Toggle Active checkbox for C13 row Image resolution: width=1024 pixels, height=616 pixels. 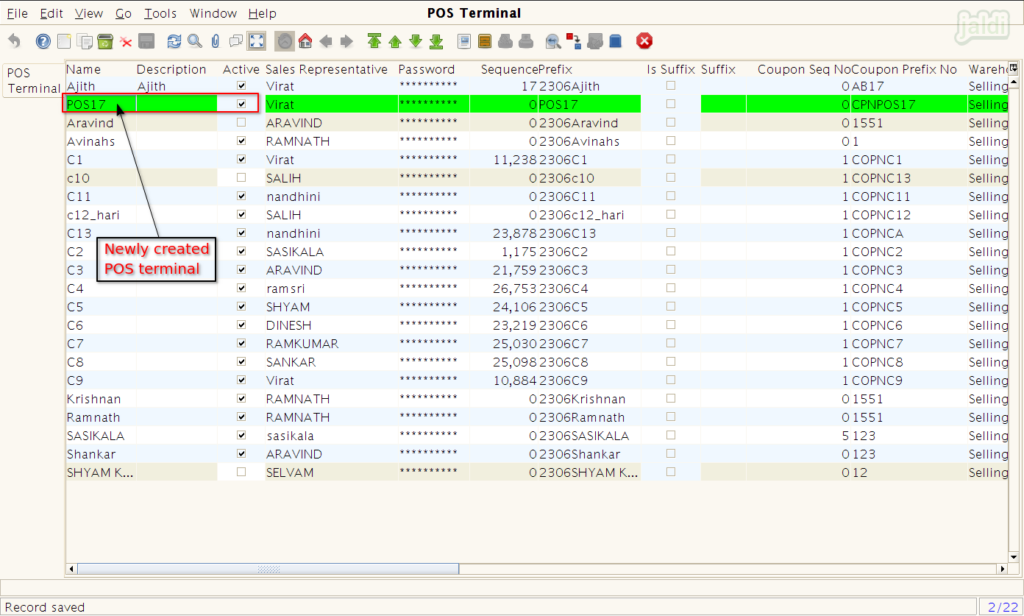[x=242, y=233]
